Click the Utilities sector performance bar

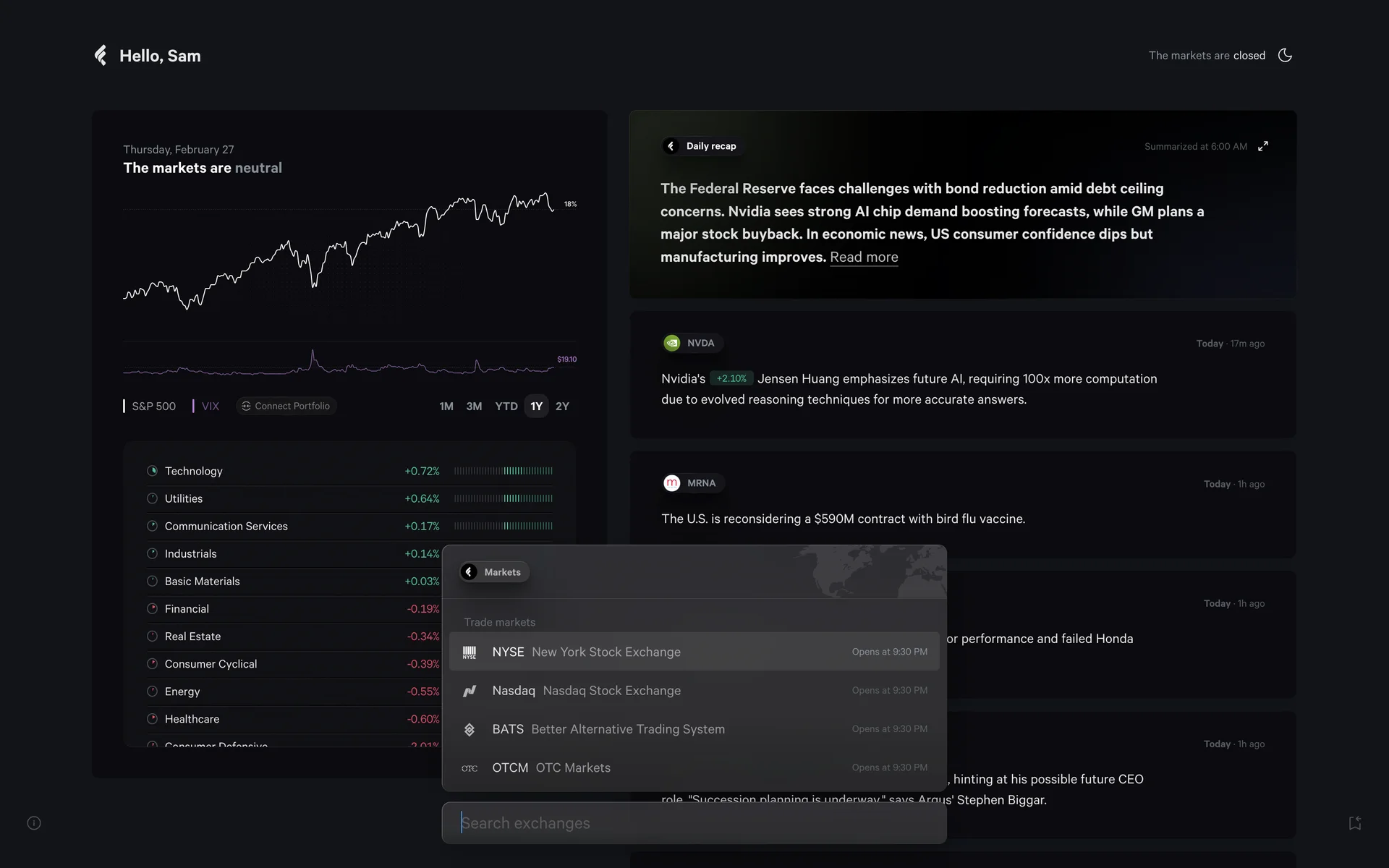pos(503,498)
